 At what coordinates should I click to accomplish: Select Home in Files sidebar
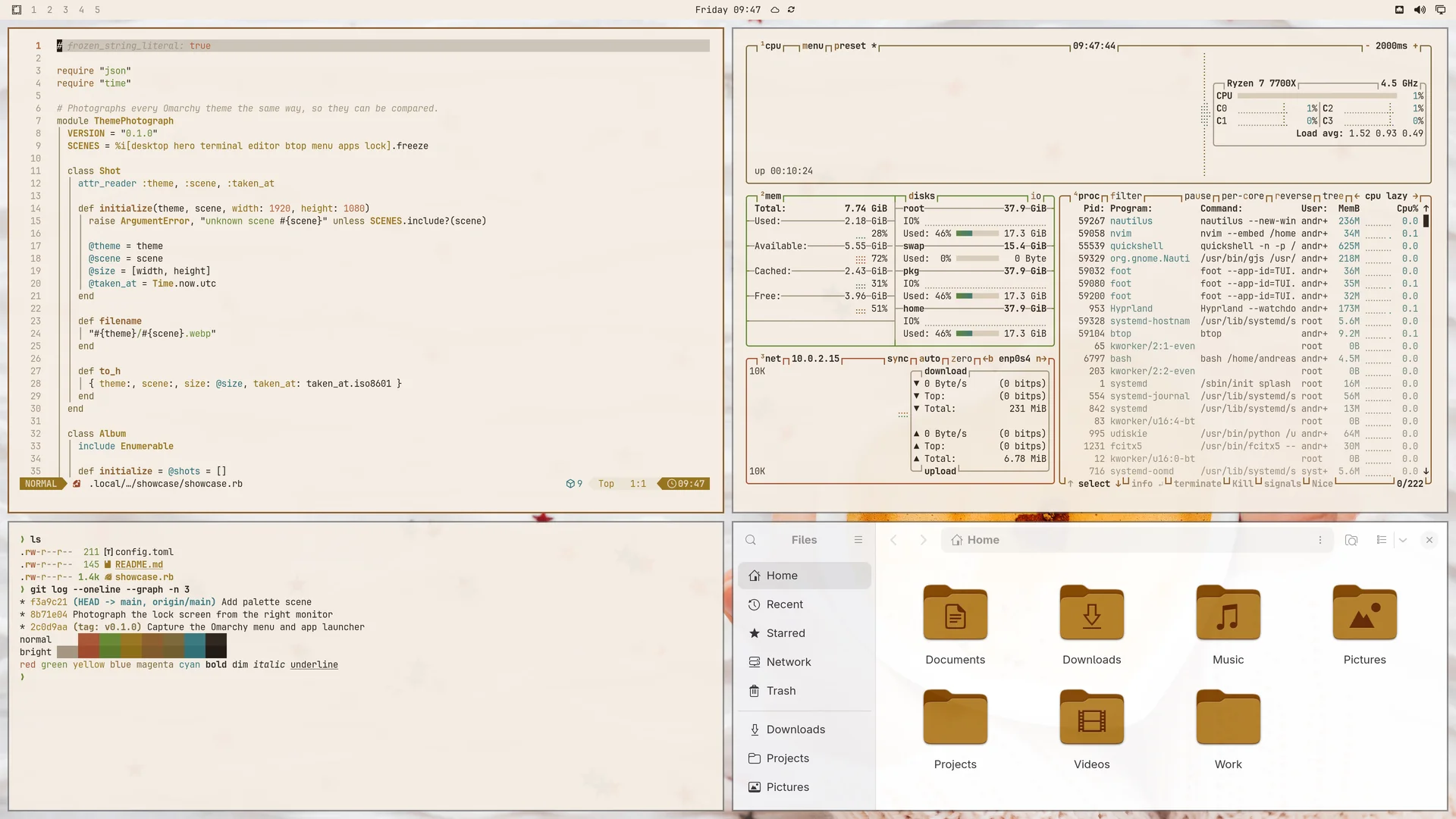[x=805, y=576]
